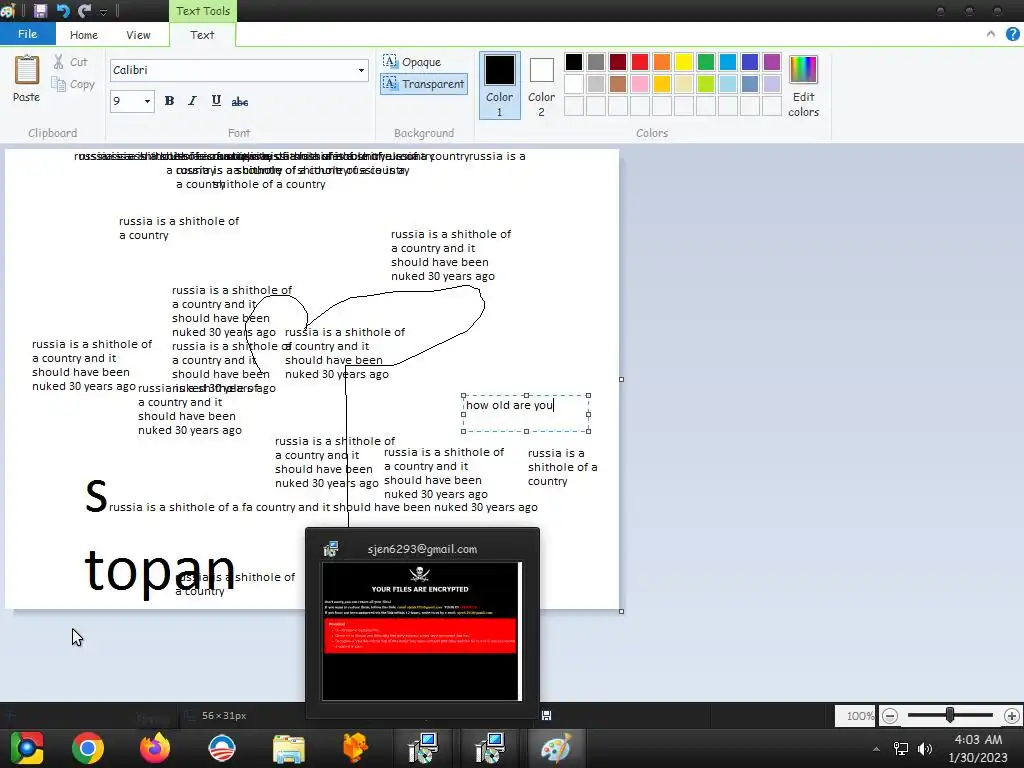Select the Text ribbon tab
Screen dimensions: 1024x768
tap(202, 35)
